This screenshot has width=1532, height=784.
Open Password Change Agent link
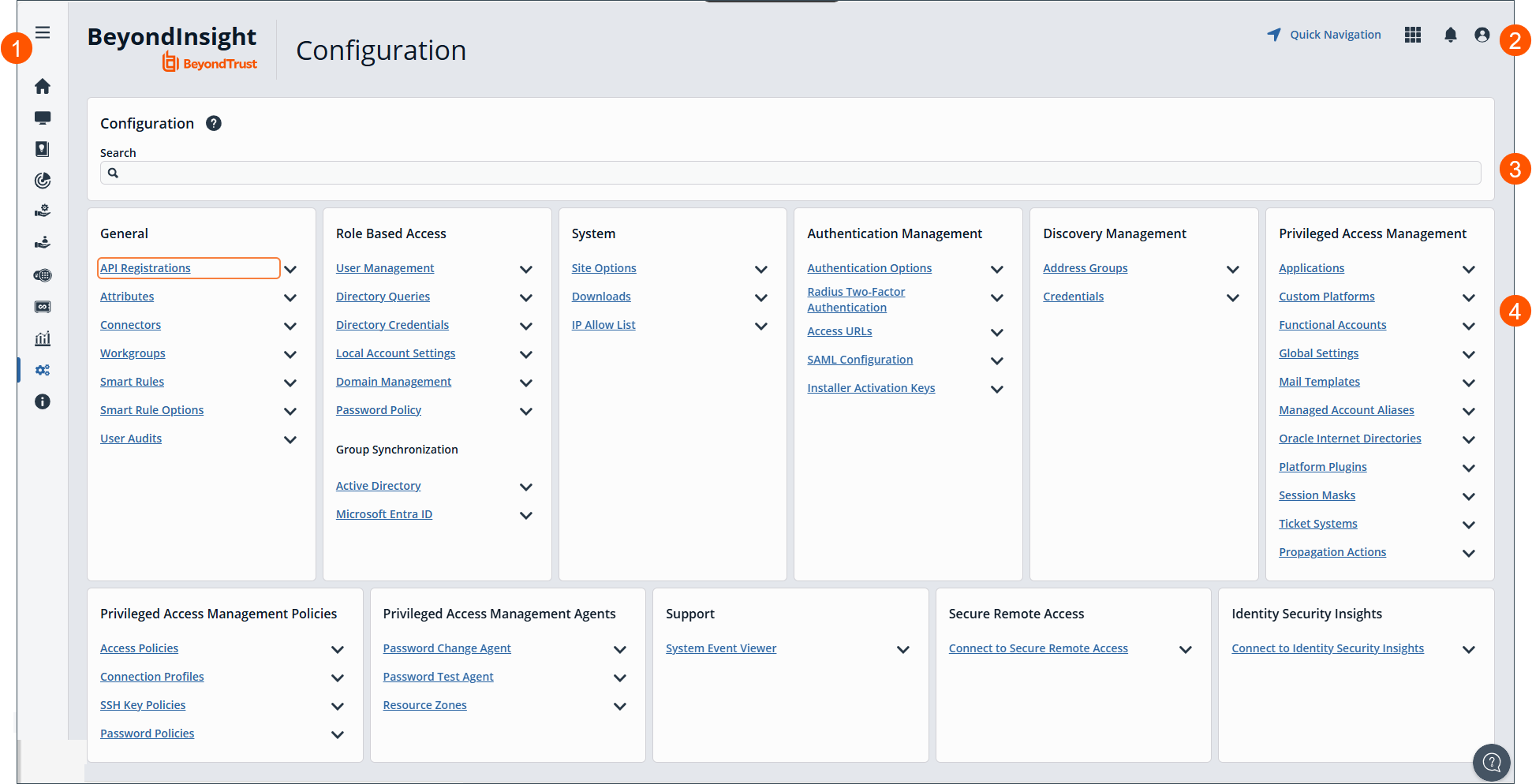447,648
